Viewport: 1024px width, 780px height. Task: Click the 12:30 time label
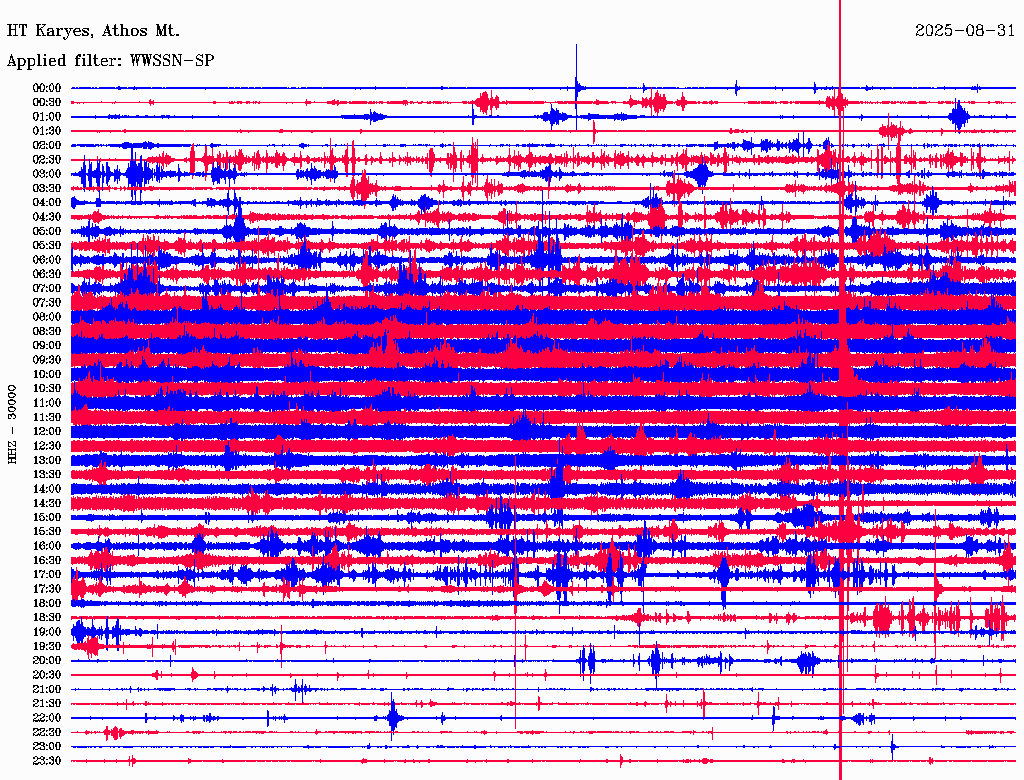tap(47, 446)
